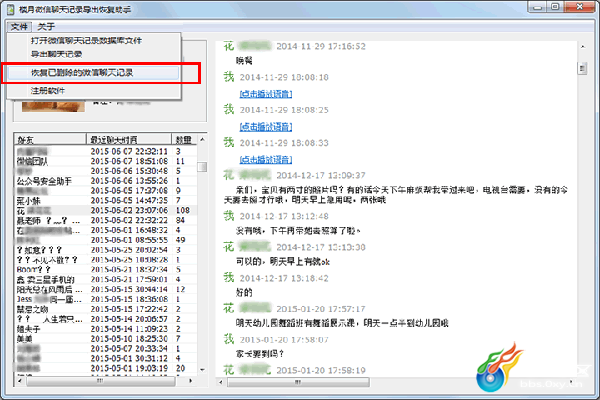
Task: Select friend row dated 2015-06-07 22:32:11
Action: pos(106,152)
